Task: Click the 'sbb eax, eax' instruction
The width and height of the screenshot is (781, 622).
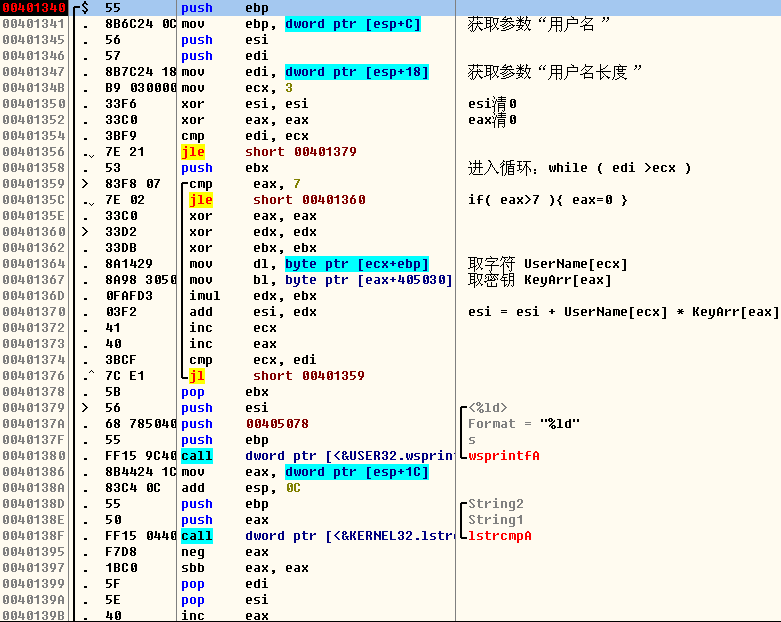Action: (x=245, y=568)
